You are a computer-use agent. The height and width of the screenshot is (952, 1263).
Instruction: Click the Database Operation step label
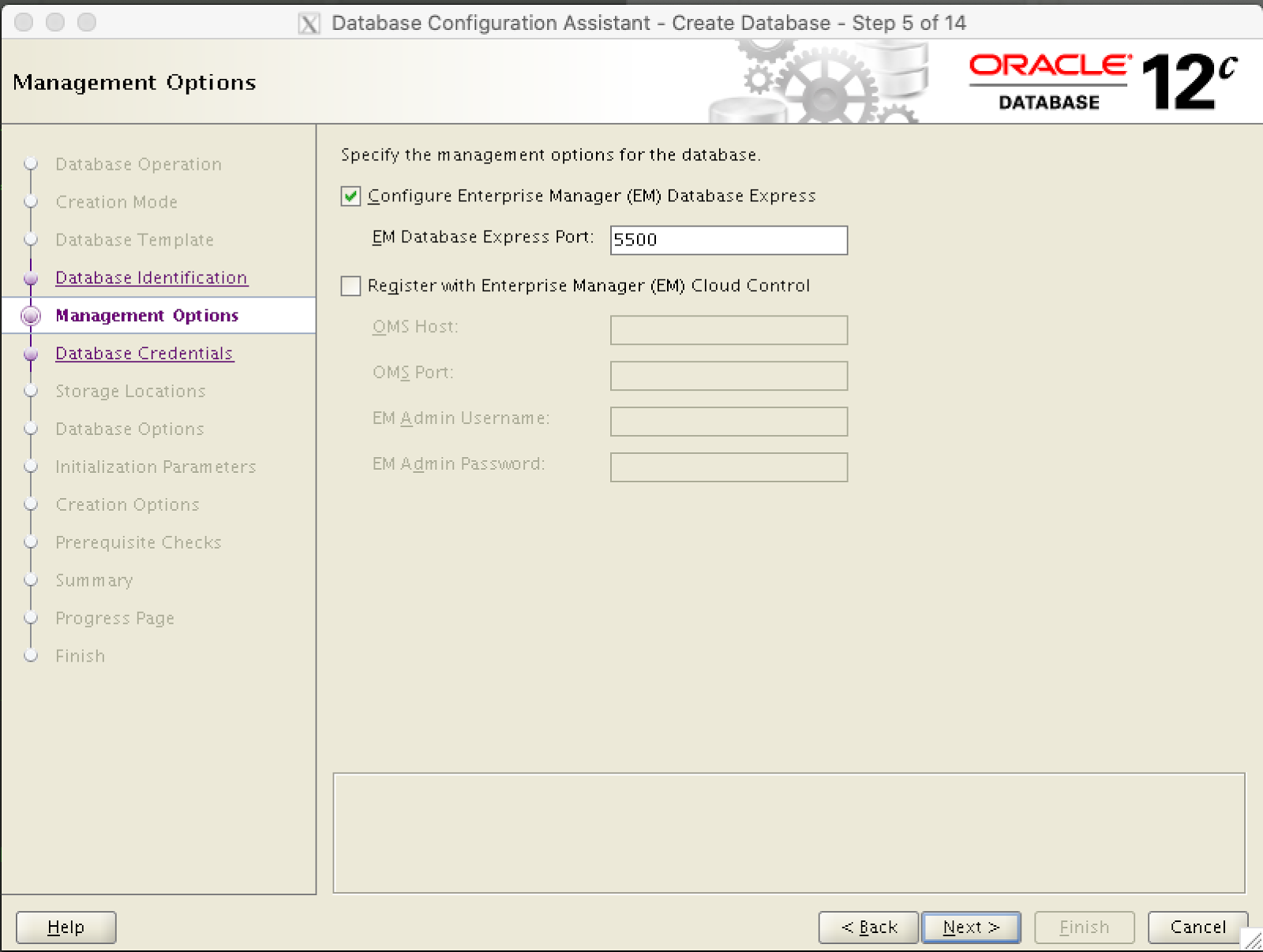point(139,164)
